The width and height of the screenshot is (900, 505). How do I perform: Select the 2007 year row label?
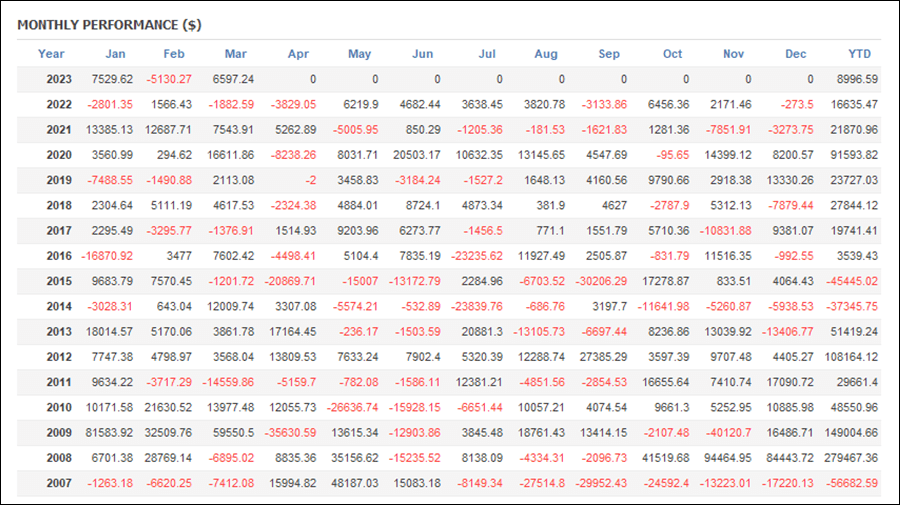pos(59,483)
